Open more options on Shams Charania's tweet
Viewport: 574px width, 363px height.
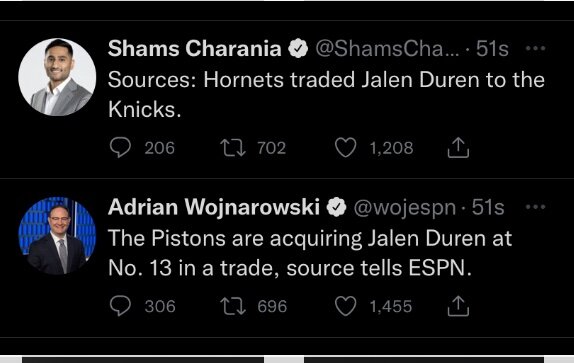[536, 48]
